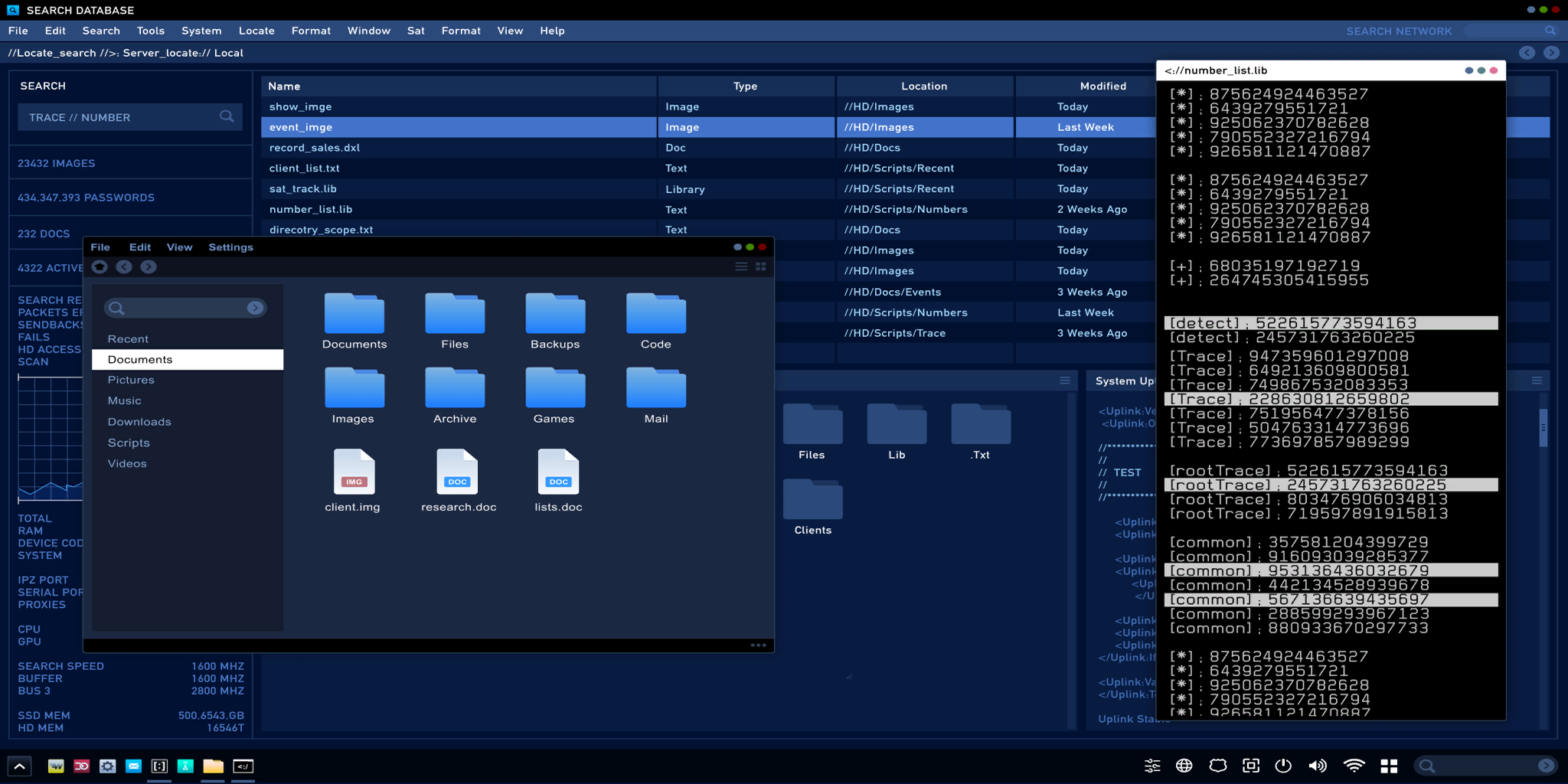Open the Sat menu
The image size is (1568, 784).
pyautogui.click(x=416, y=31)
